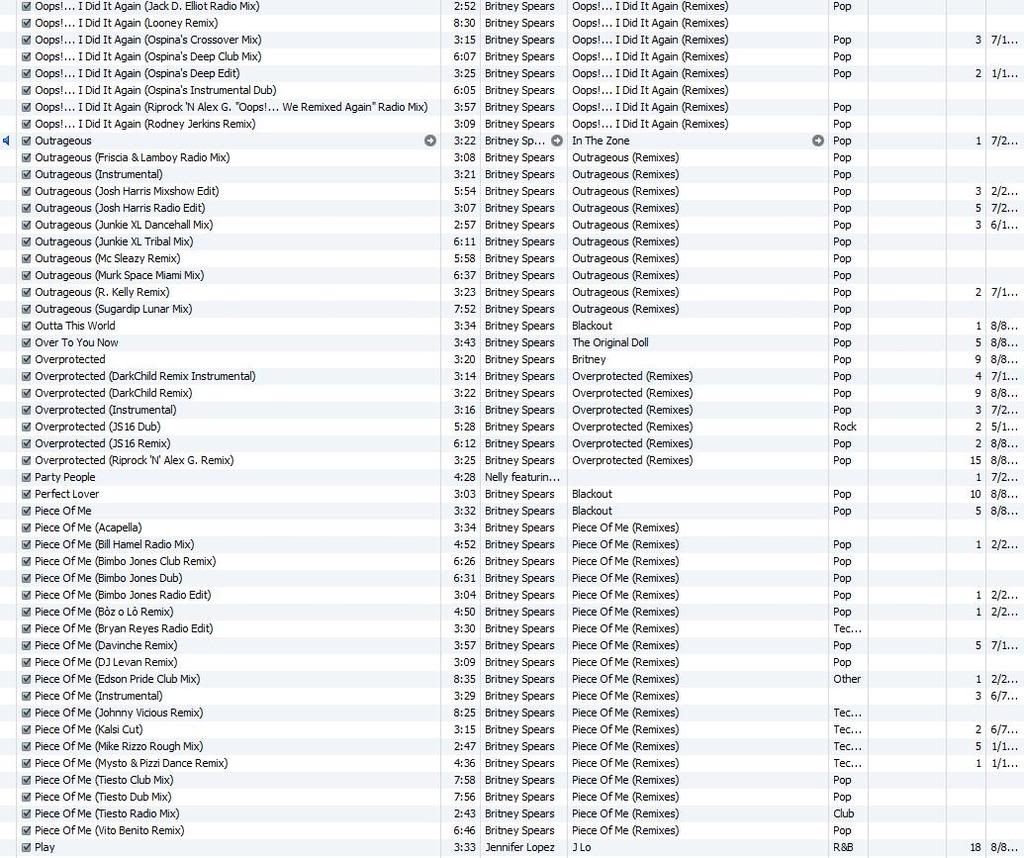Screen dimensions: 1024x858
Task: Click the arrow icon next to Outrageous title
Action: tap(430, 141)
